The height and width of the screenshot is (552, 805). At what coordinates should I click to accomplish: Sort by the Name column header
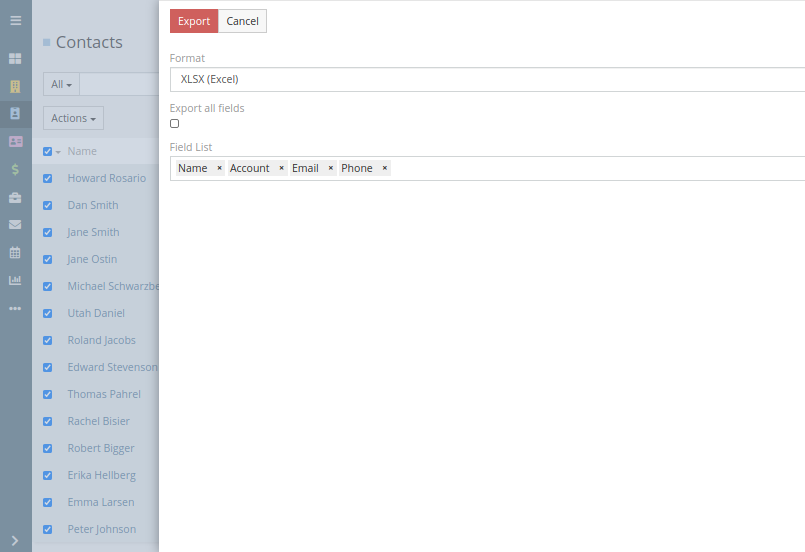point(82,151)
